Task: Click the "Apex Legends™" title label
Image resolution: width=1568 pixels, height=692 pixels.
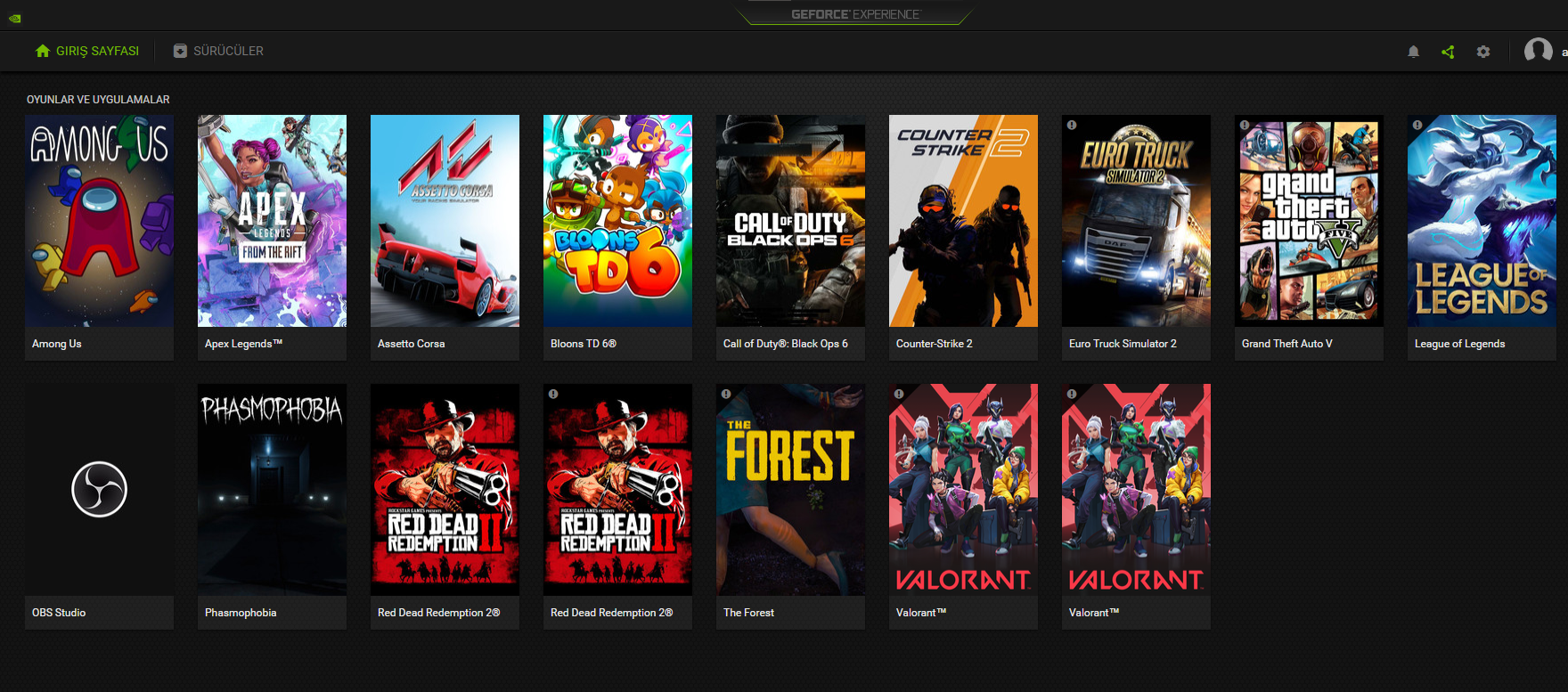Action: 243,344
